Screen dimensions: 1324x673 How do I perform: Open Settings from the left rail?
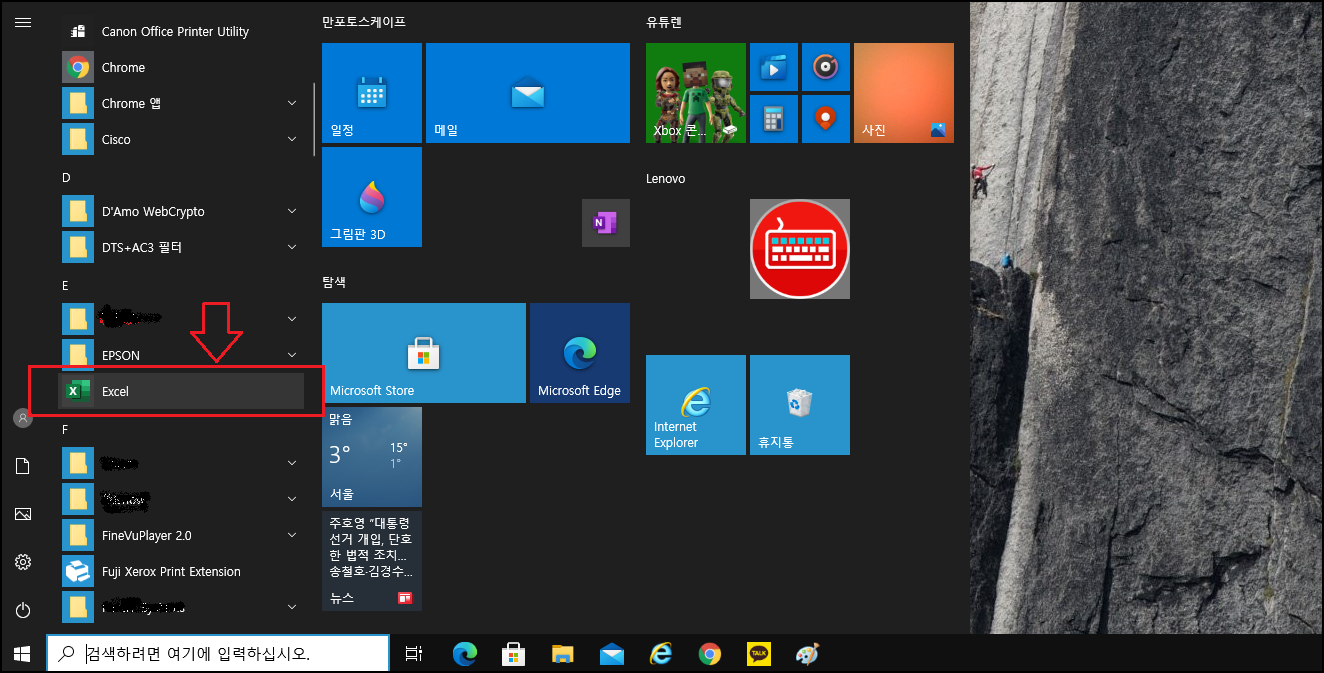click(x=23, y=562)
